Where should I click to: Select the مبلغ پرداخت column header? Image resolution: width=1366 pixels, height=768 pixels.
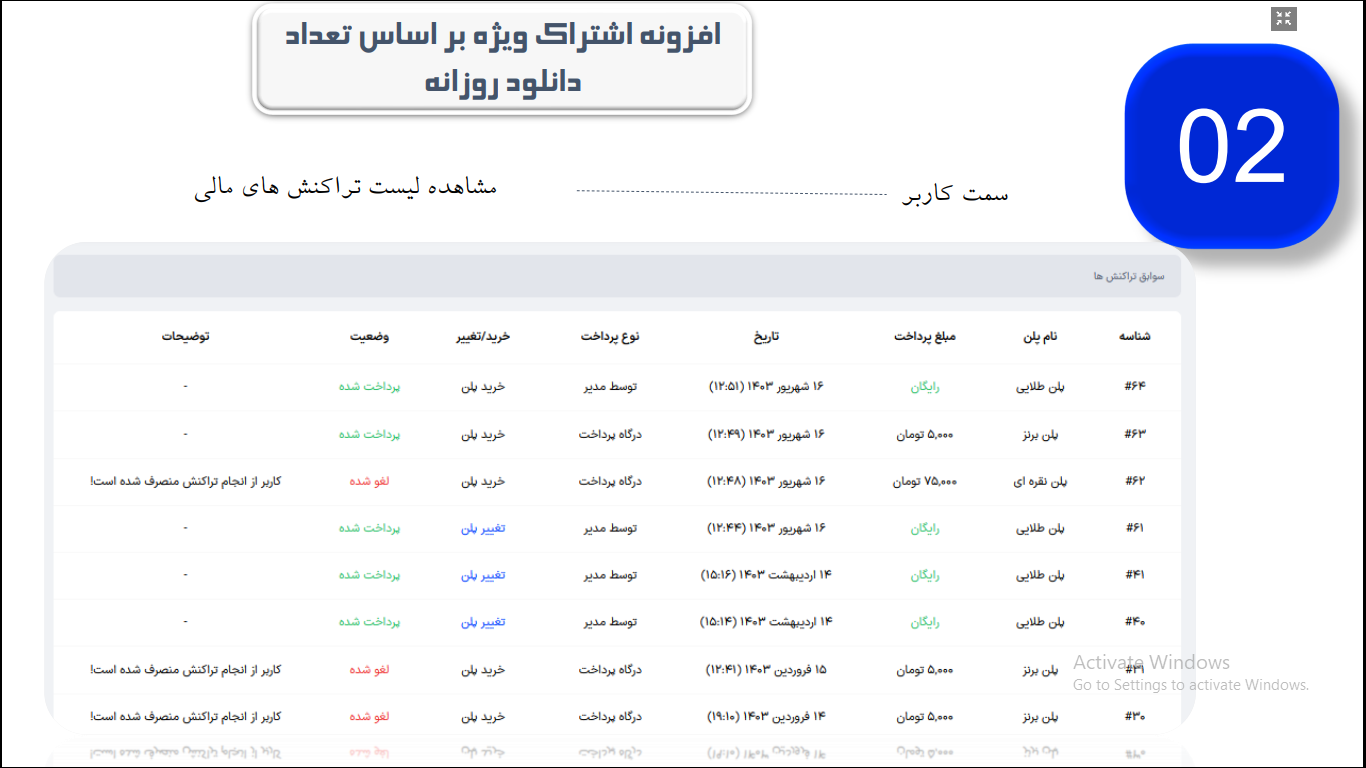pyautogui.click(x=925, y=337)
